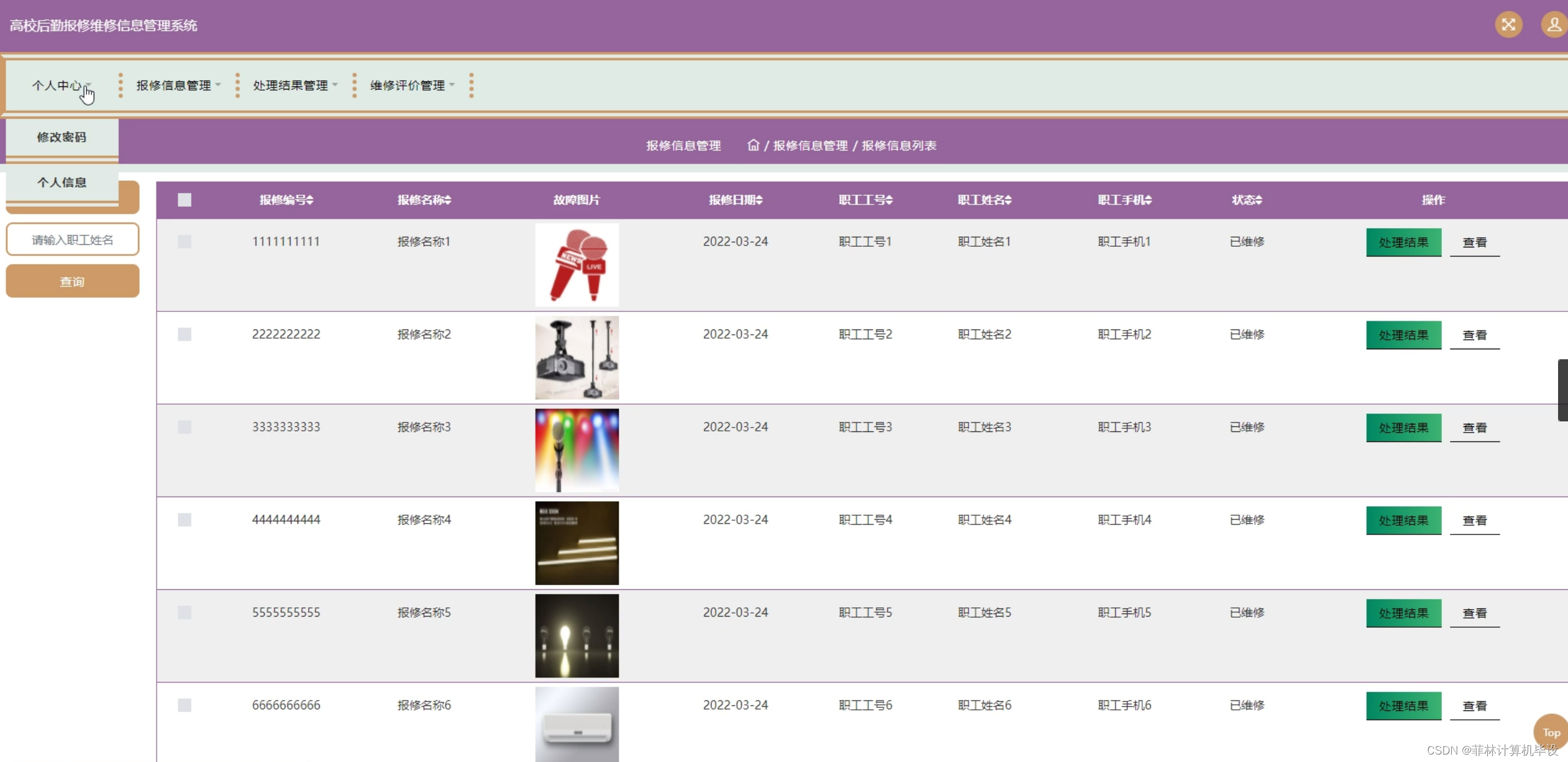Open the user account avatar icon
The image size is (1568, 762).
[x=1553, y=25]
